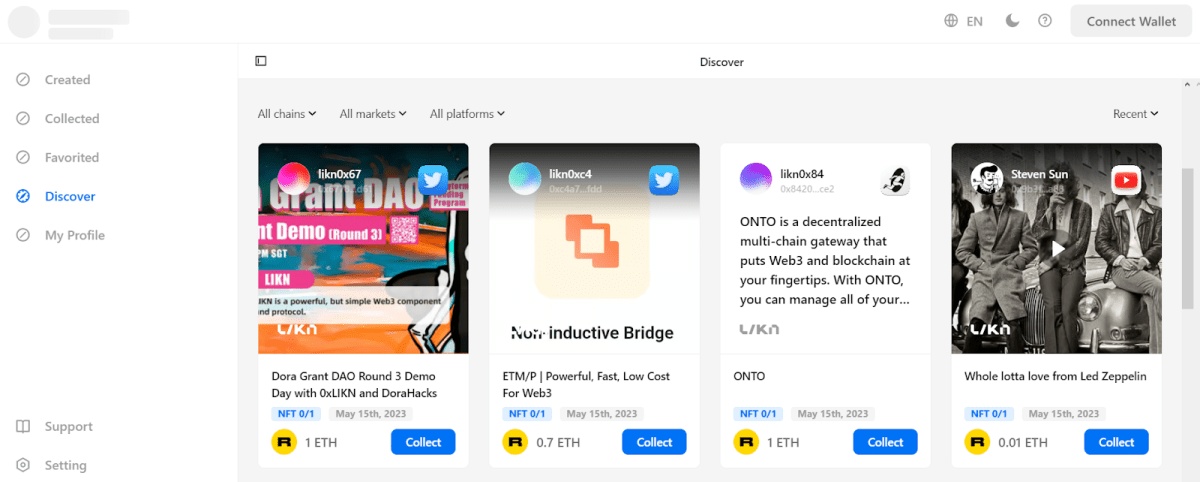This screenshot has width=1200, height=482.
Task: Open the EN language selector
Action: (974, 21)
